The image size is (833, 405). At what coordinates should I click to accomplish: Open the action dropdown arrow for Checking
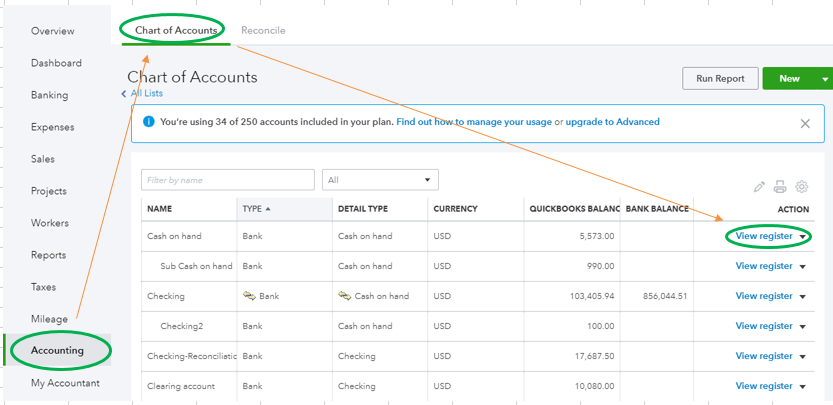click(802, 297)
